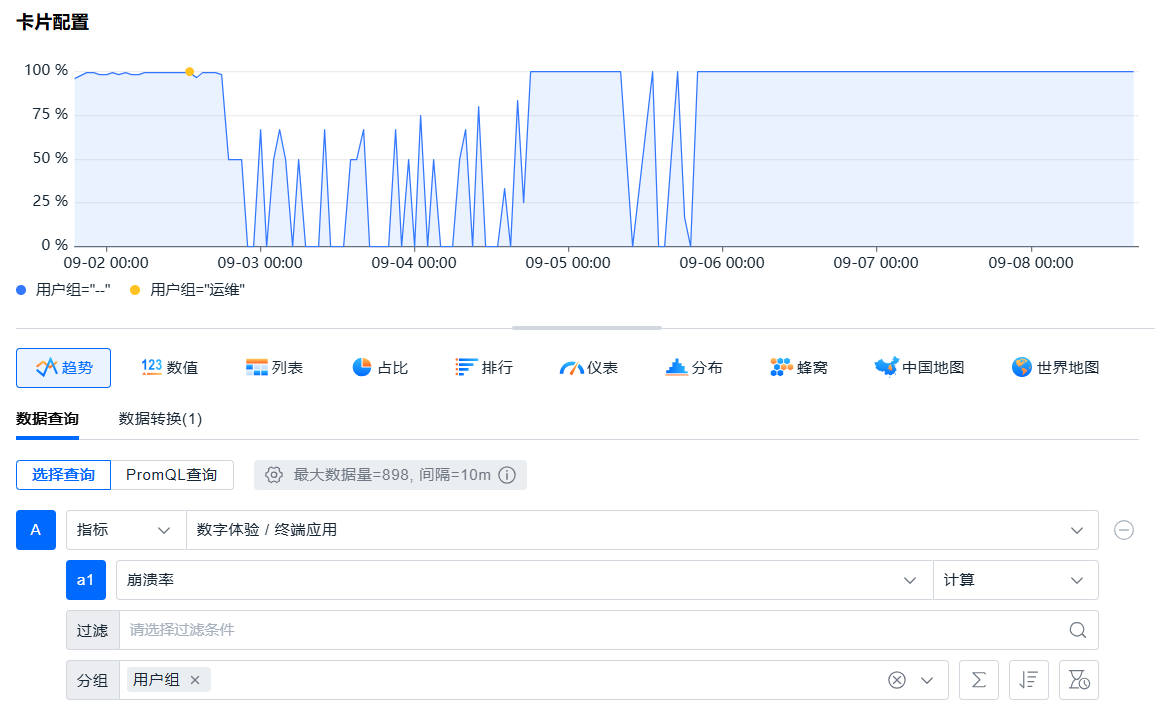Open the 计算 dropdown
This screenshot has width=1155, height=708.
click(x=1014, y=580)
